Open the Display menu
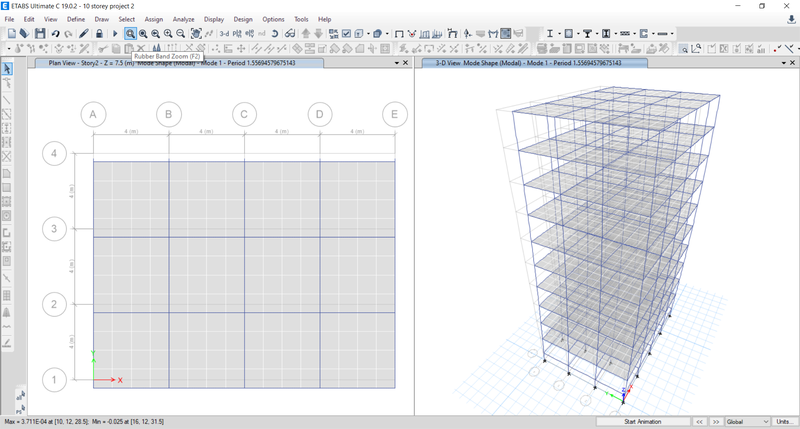Image resolution: width=800 pixels, height=429 pixels. coord(214,19)
